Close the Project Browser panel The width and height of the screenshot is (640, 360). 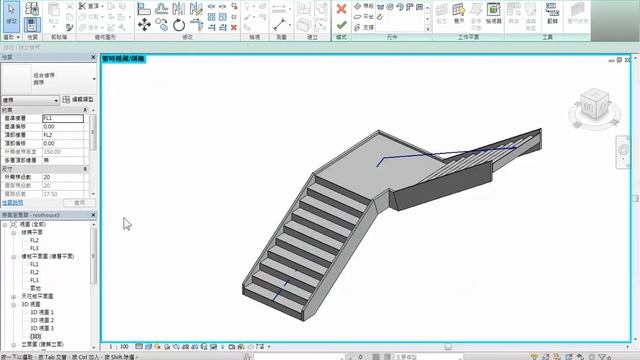coord(93,215)
